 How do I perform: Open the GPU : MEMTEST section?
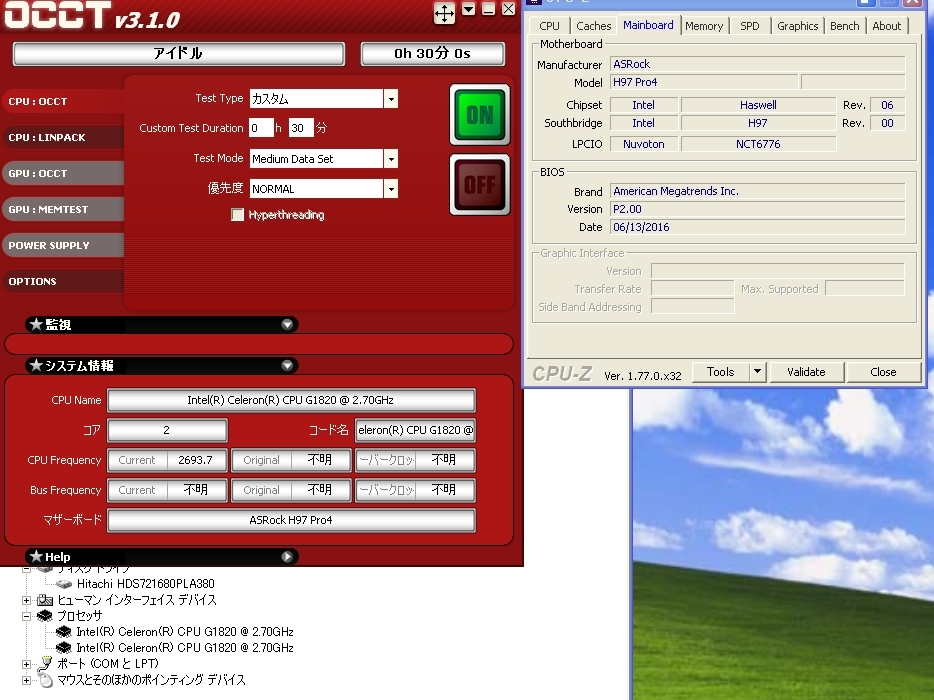63,209
